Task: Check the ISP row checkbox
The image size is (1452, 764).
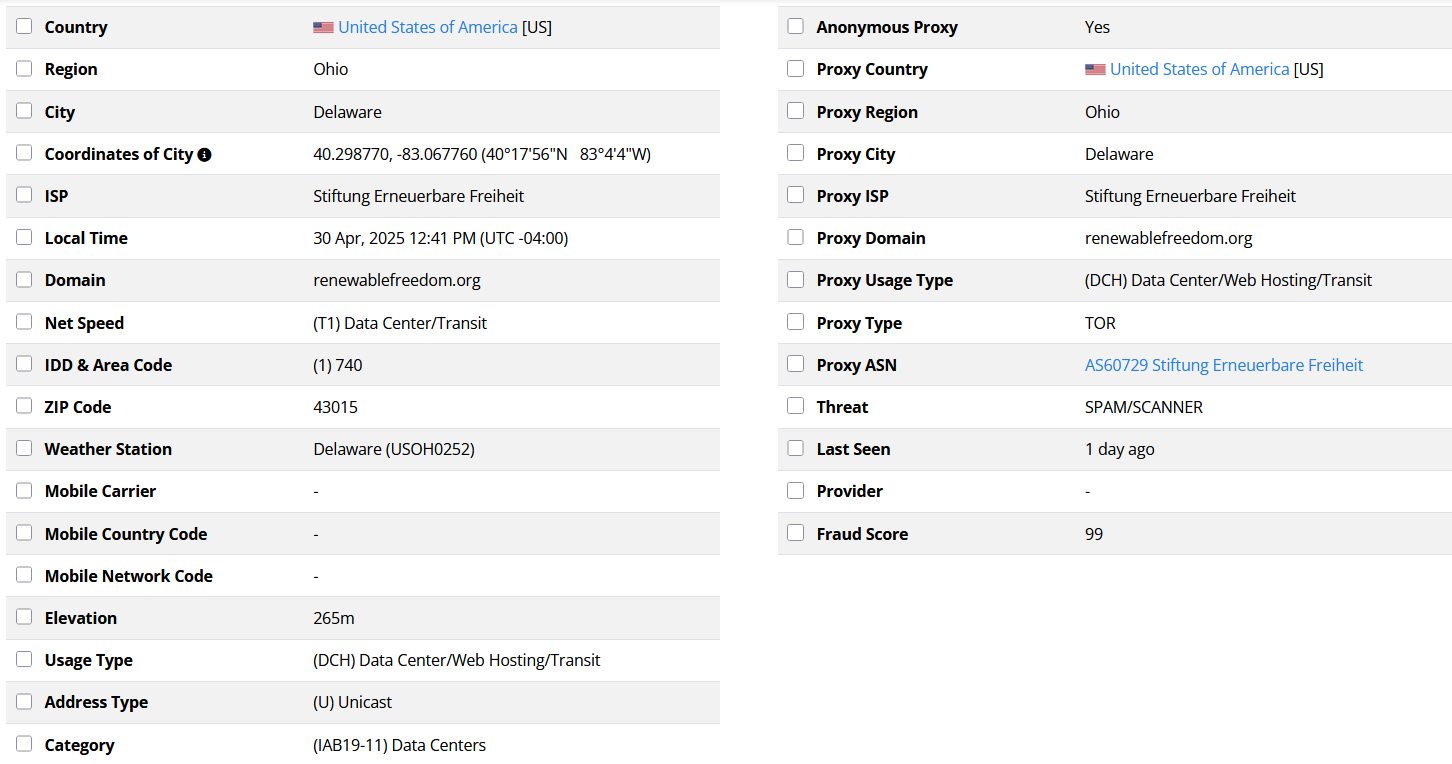Action: [24, 195]
